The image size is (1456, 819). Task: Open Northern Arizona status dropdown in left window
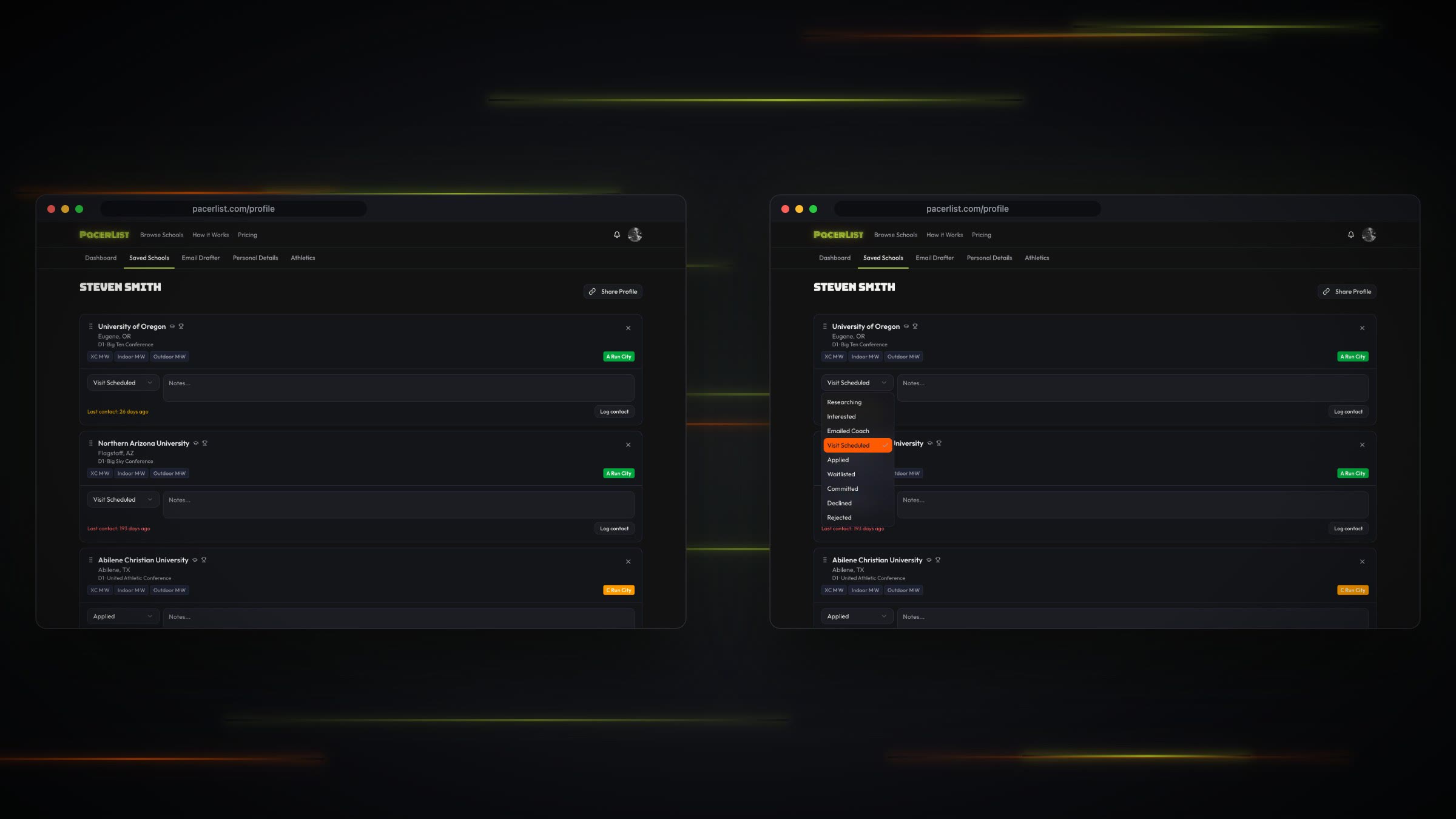[123, 500]
